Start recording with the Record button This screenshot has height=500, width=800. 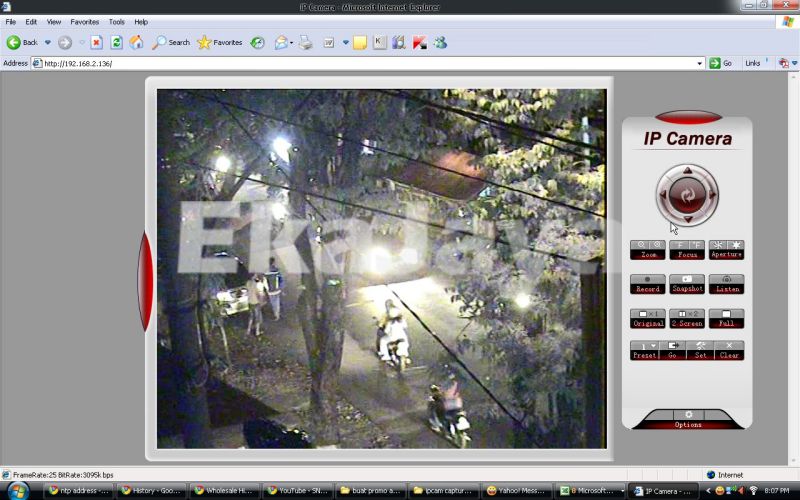tap(648, 284)
